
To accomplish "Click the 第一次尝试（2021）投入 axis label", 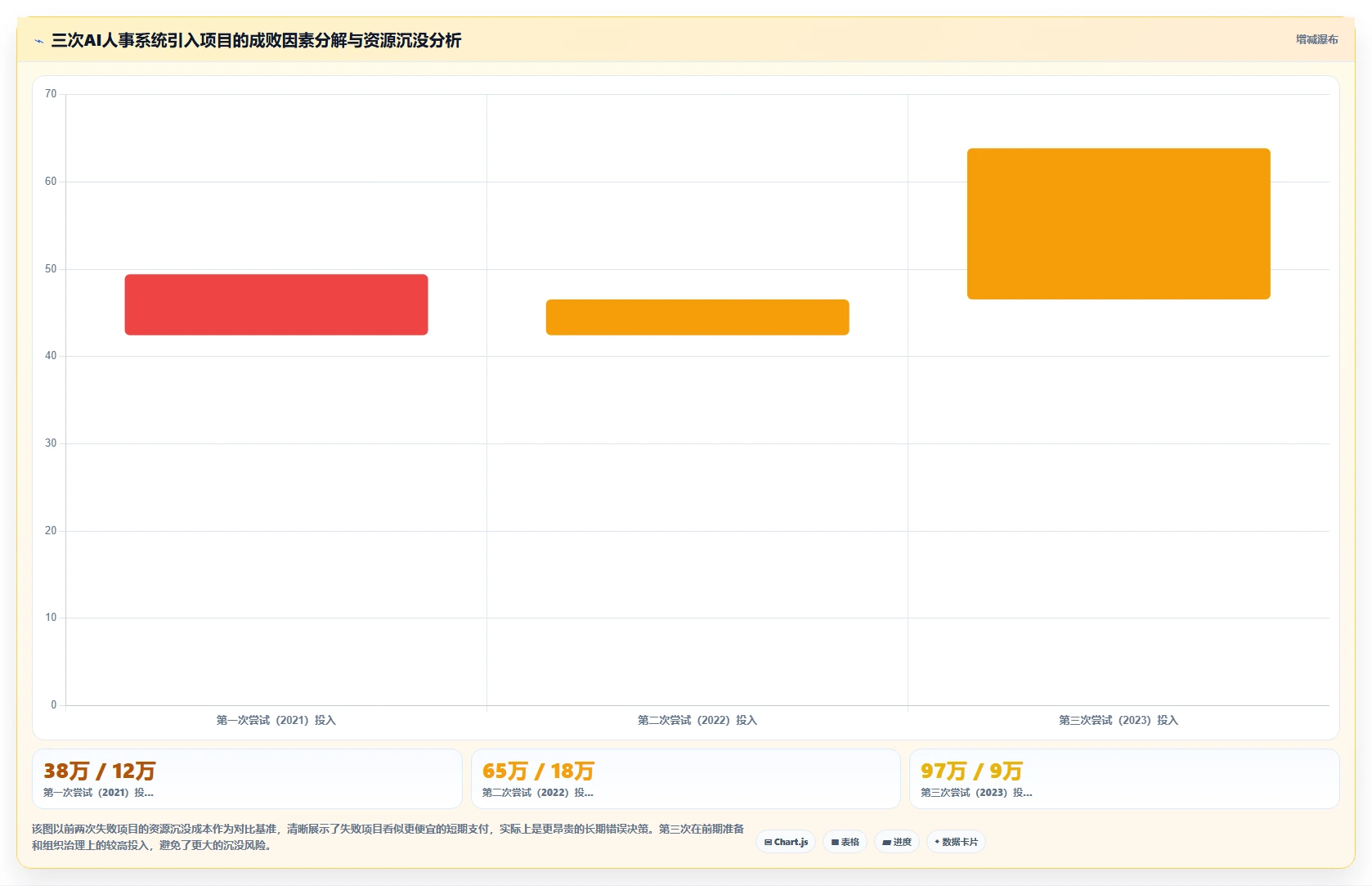I will point(276,720).
